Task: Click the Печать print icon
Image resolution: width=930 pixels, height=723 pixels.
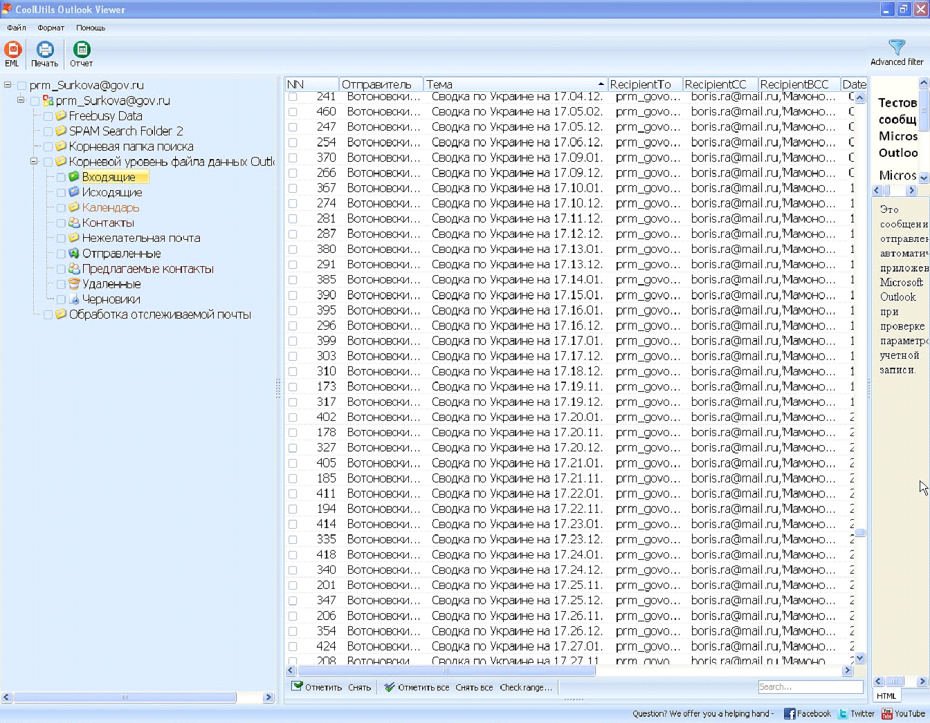Action: click(x=45, y=50)
